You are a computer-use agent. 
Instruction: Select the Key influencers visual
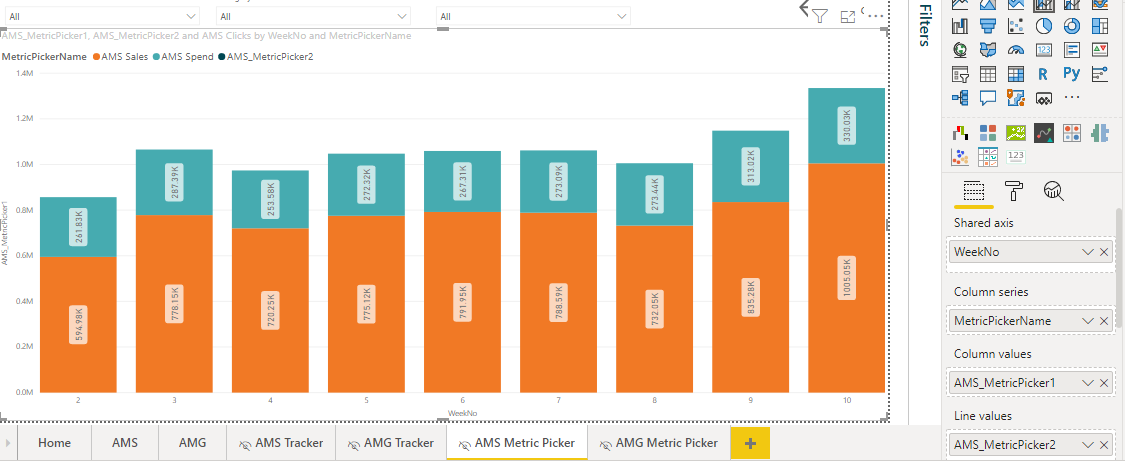pos(1100,74)
